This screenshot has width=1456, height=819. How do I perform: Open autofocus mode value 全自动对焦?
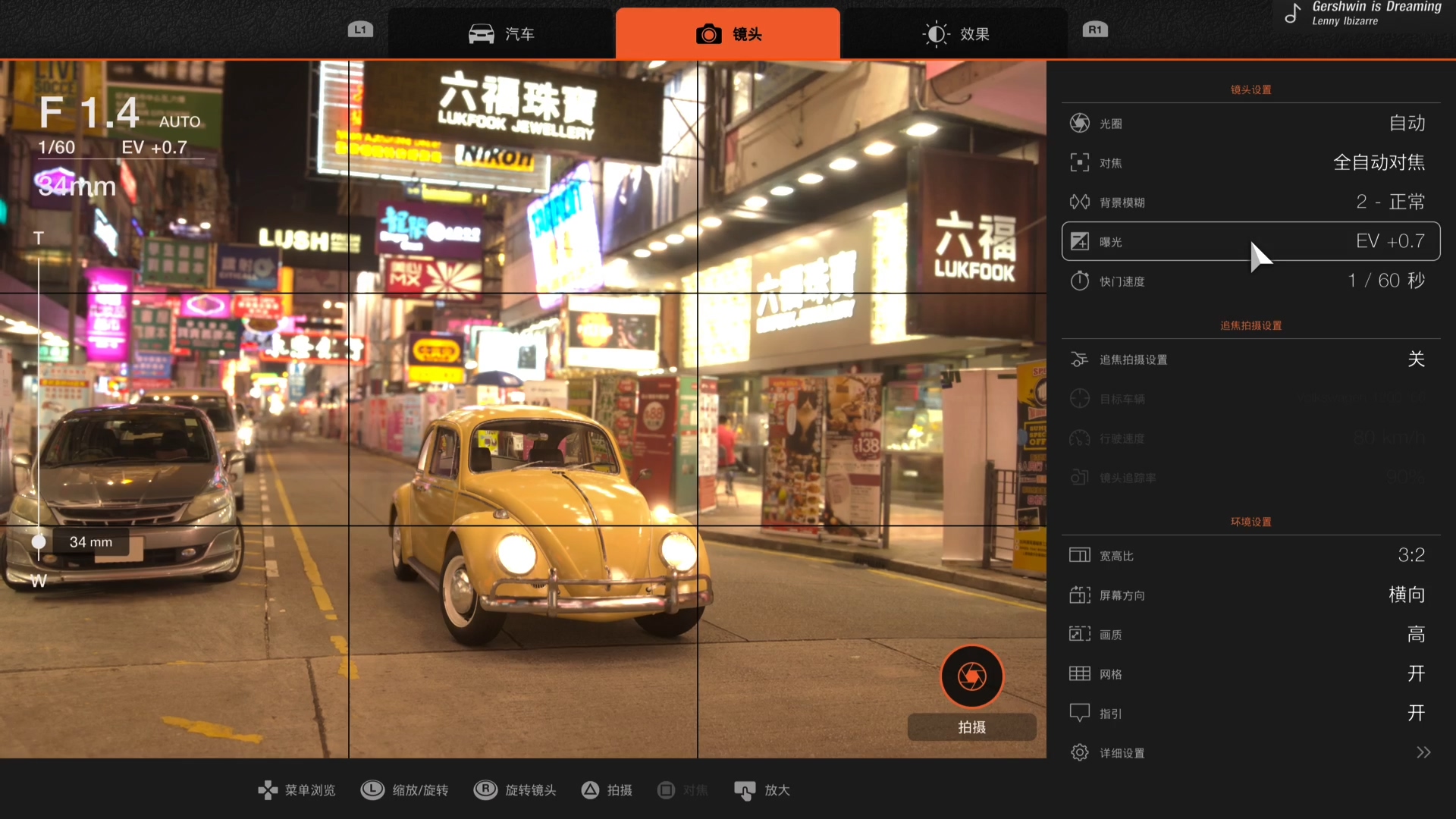point(1378,162)
